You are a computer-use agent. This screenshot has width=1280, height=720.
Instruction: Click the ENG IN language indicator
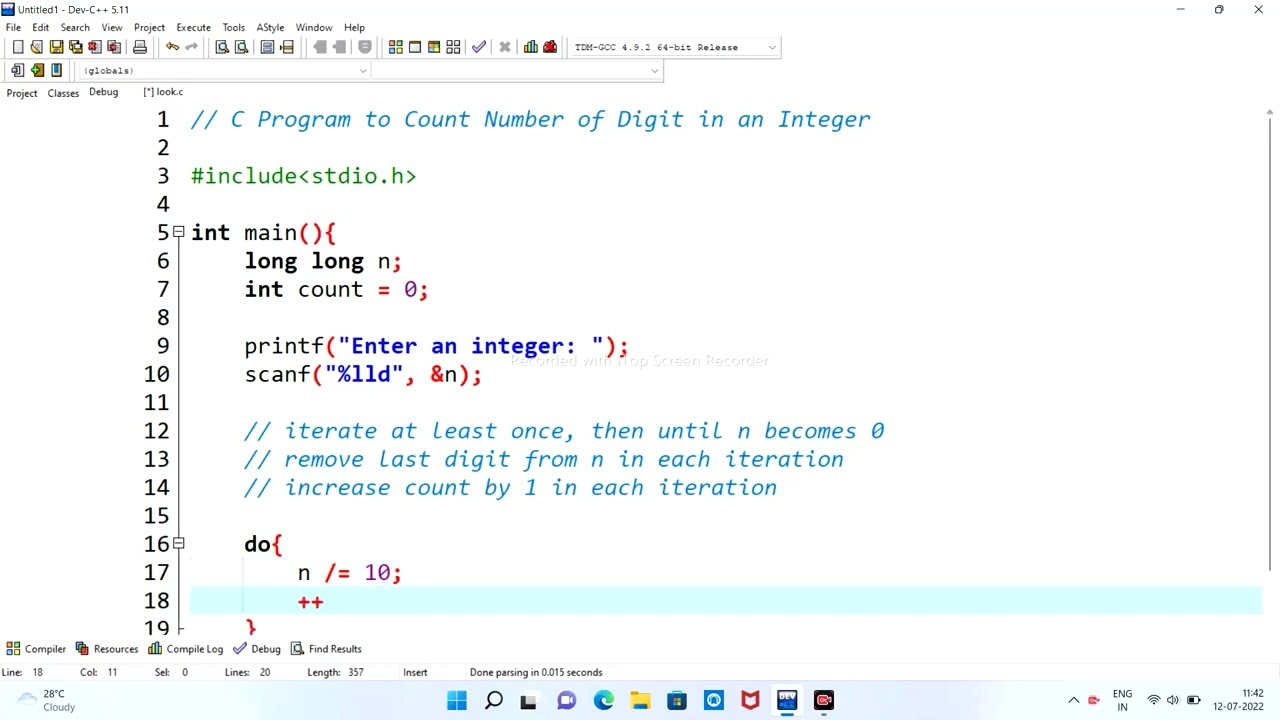tap(1122, 700)
